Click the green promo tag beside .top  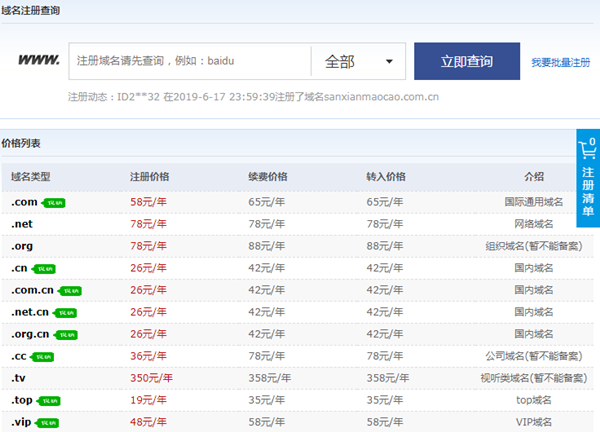click(49, 401)
